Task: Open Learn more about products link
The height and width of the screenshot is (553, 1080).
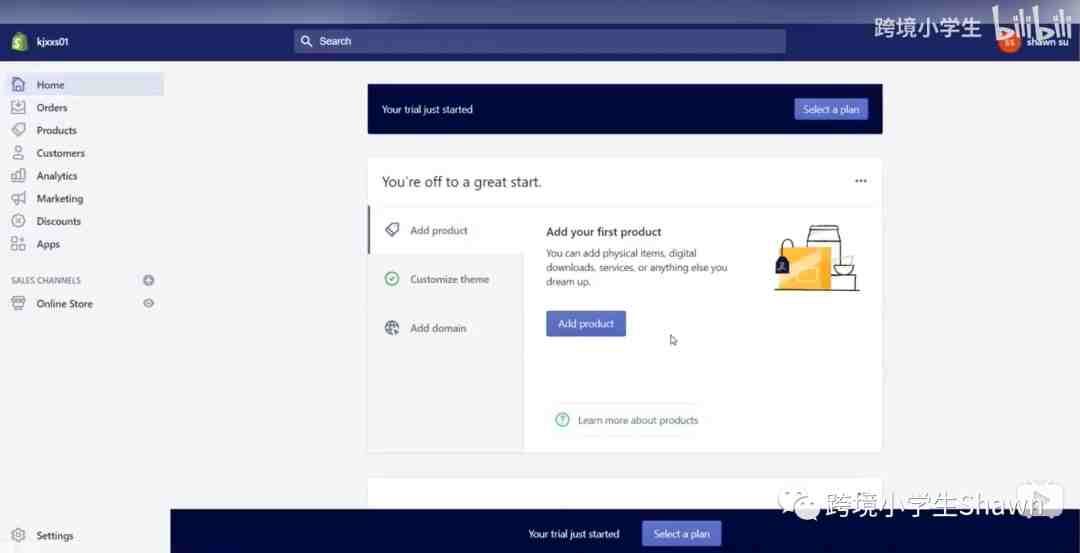Action: coord(637,420)
